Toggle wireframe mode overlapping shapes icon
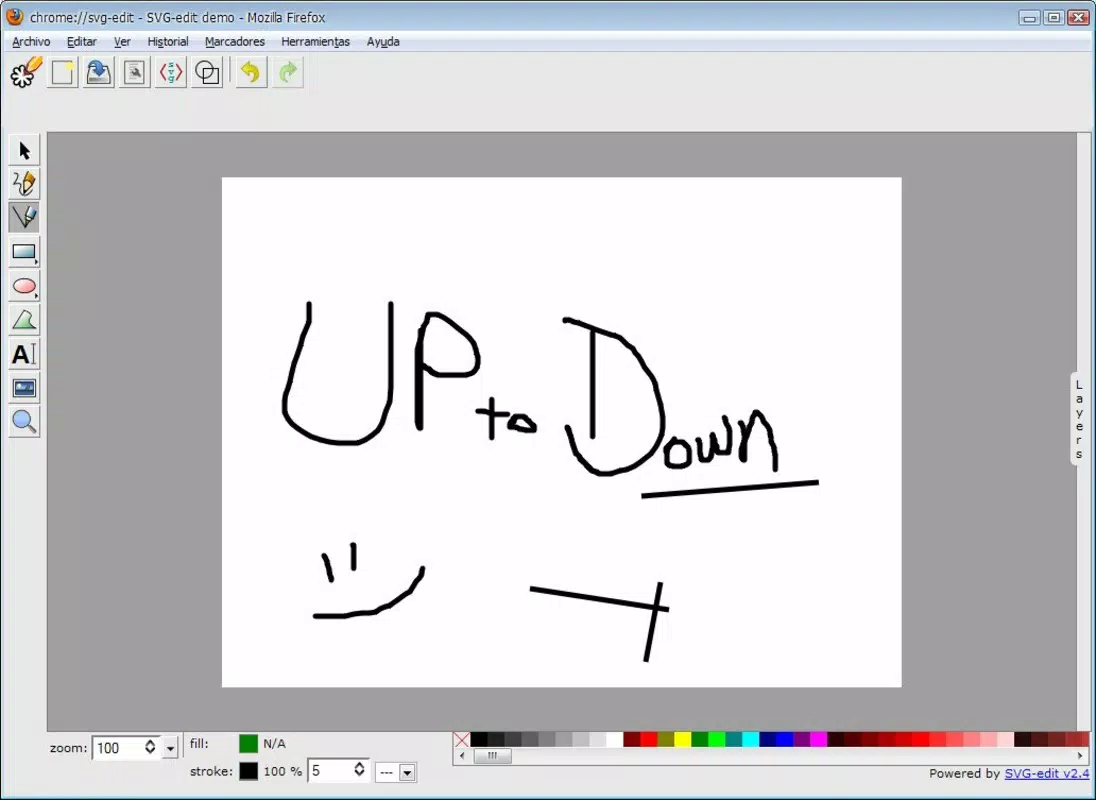The width and height of the screenshot is (1096, 800). coord(207,73)
